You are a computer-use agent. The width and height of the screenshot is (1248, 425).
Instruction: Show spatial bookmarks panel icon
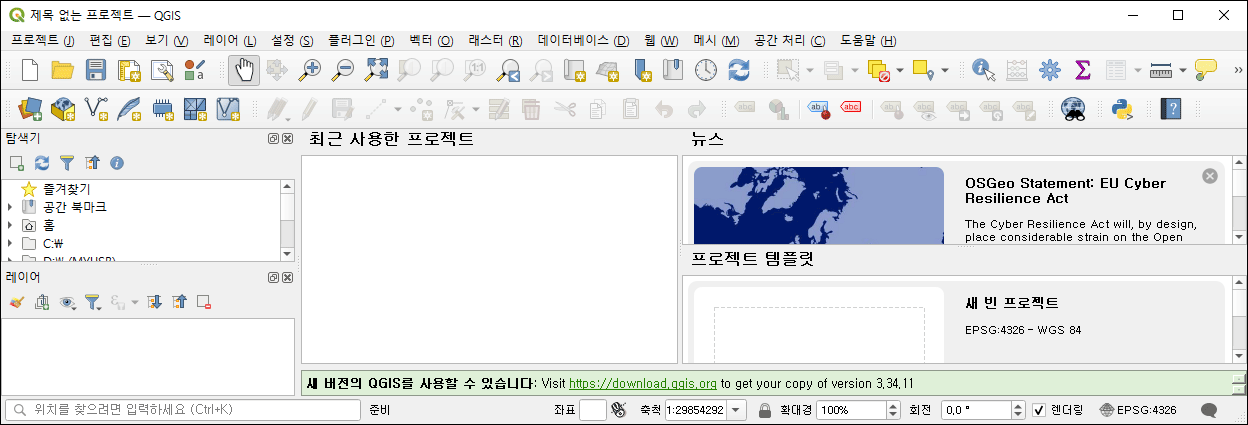(673, 70)
